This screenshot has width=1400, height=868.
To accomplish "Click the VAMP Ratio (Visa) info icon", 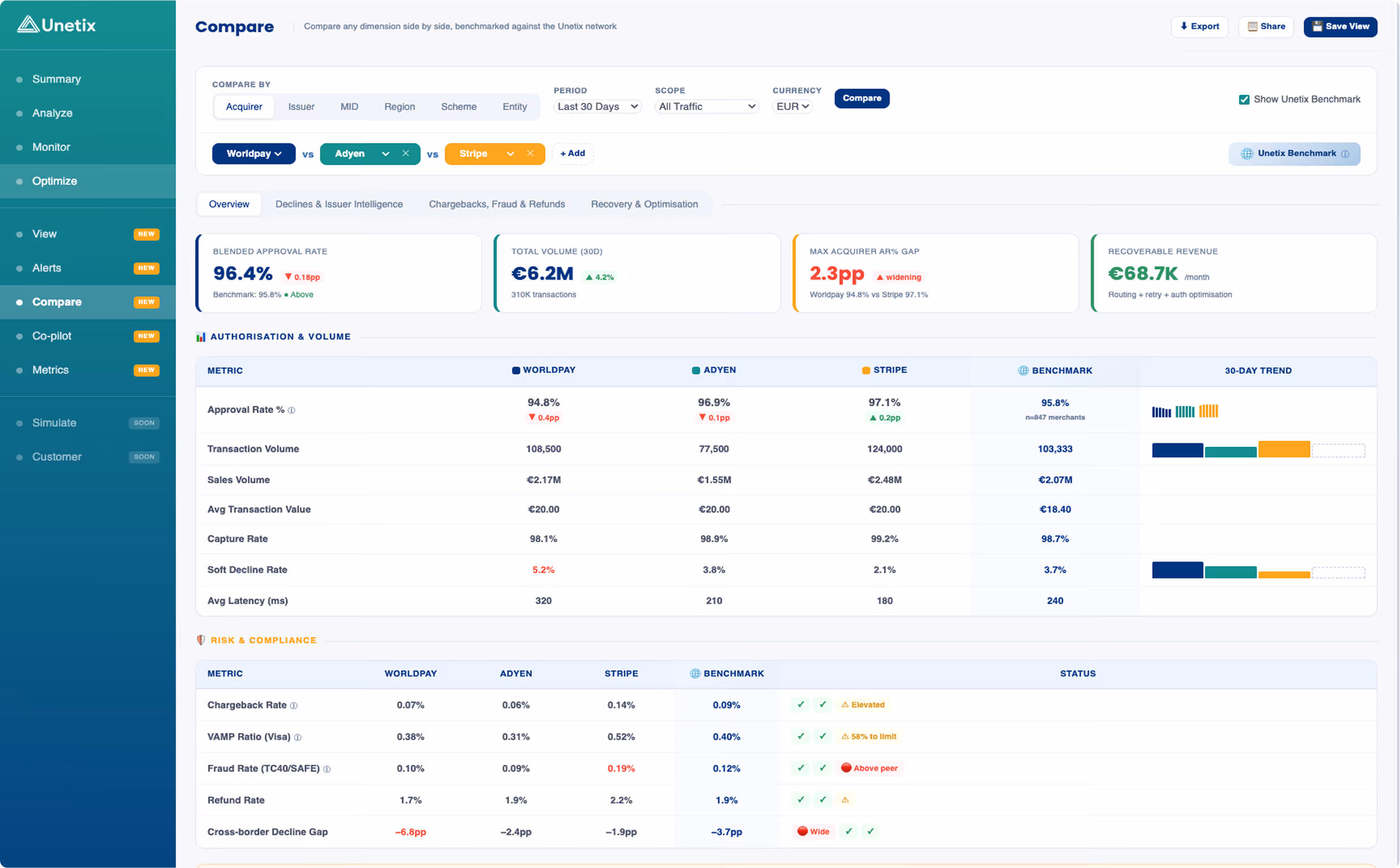I will tap(298, 737).
